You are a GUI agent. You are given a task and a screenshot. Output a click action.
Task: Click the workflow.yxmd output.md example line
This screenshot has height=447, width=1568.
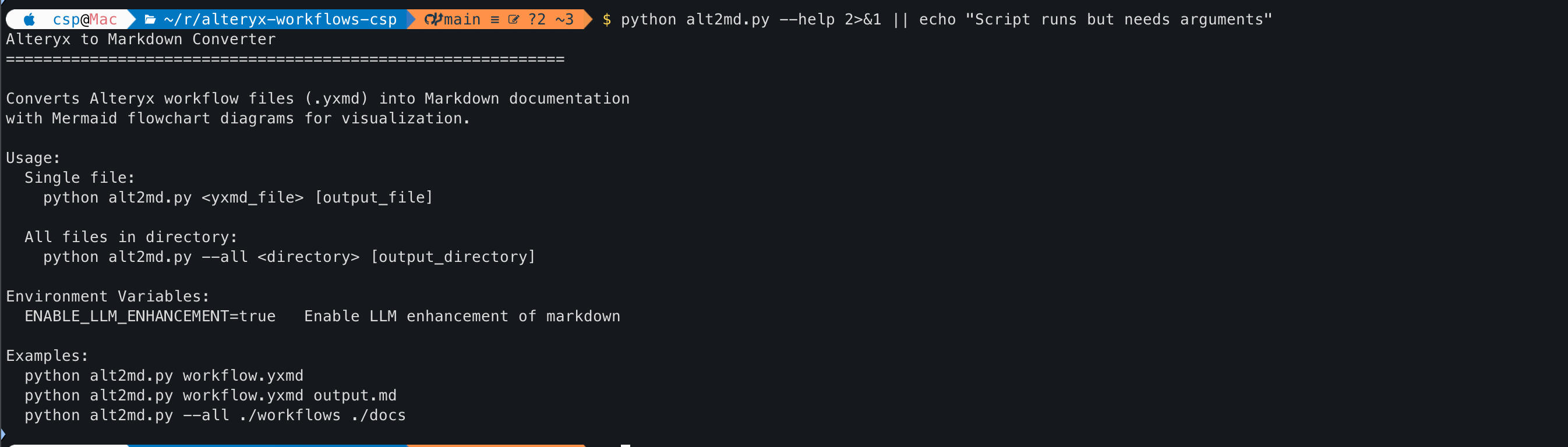(211, 395)
